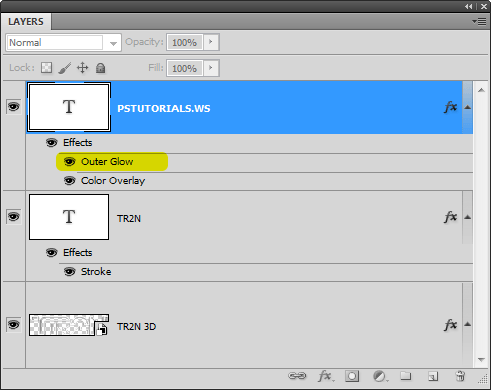Open the Layers panel options menu
Viewport: 491px width, 390px height.
(x=479, y=22)
